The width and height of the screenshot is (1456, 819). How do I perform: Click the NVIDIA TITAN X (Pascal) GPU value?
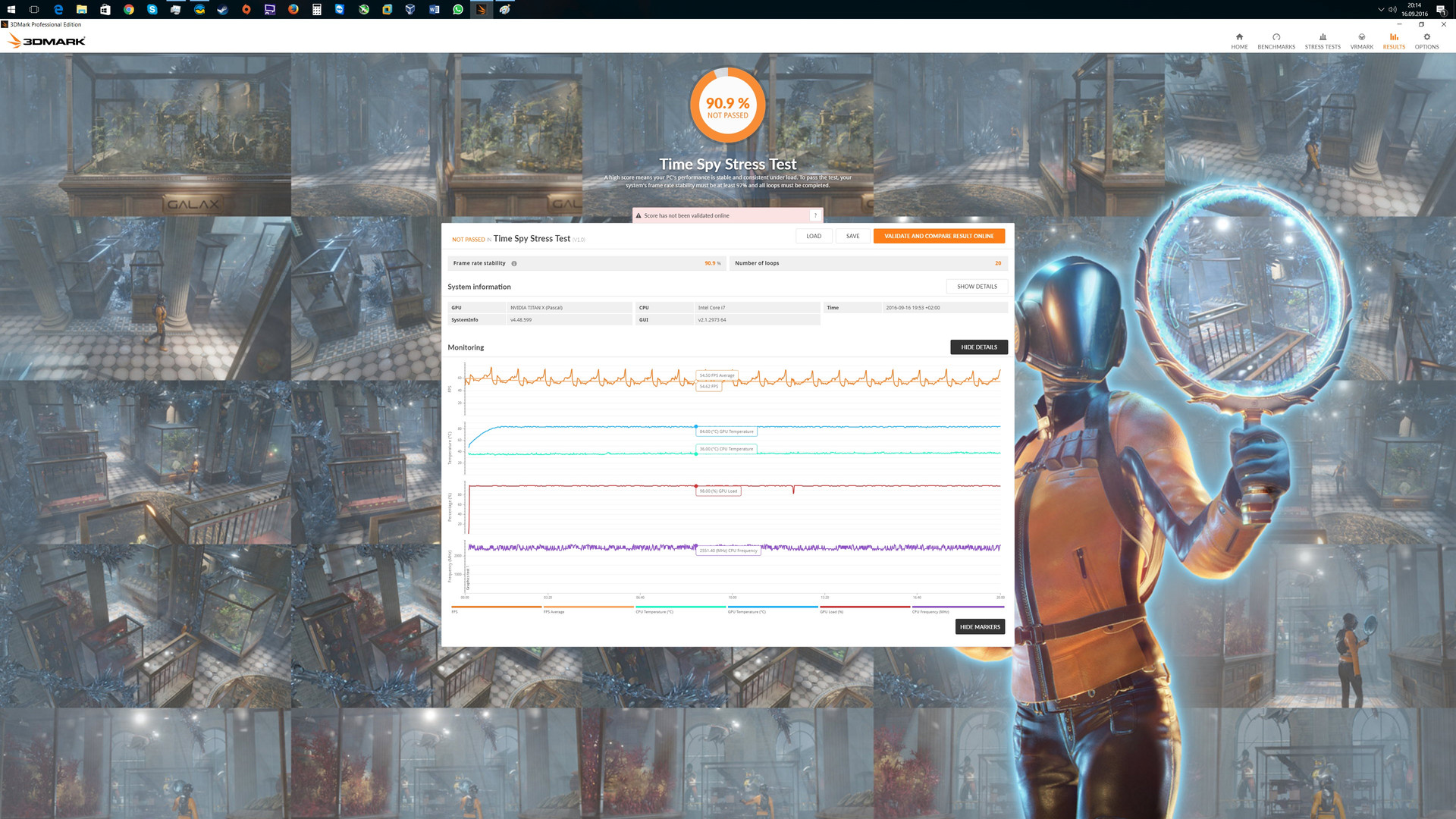[x=569, y=308]
